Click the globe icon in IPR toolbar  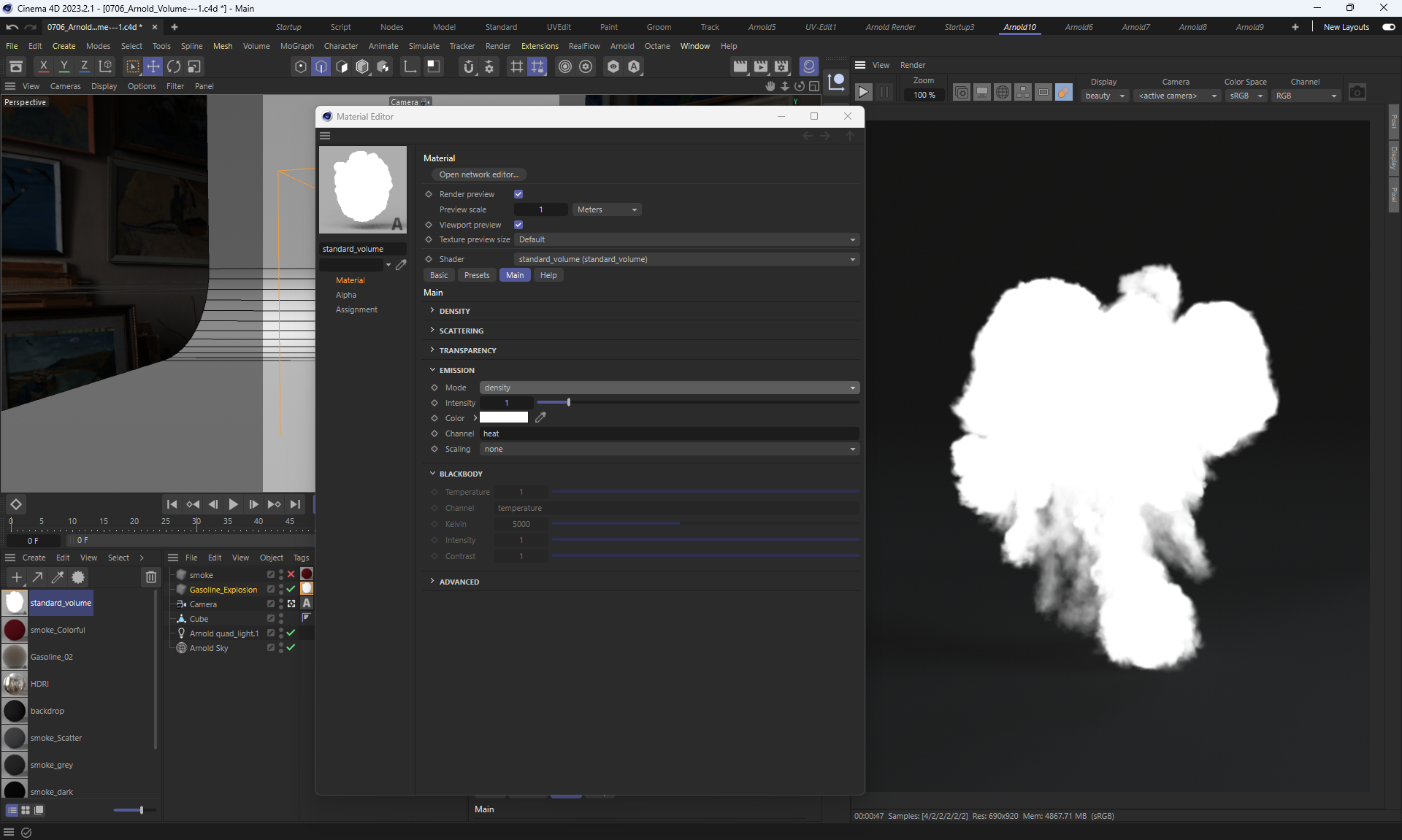tap(1003, 93)
